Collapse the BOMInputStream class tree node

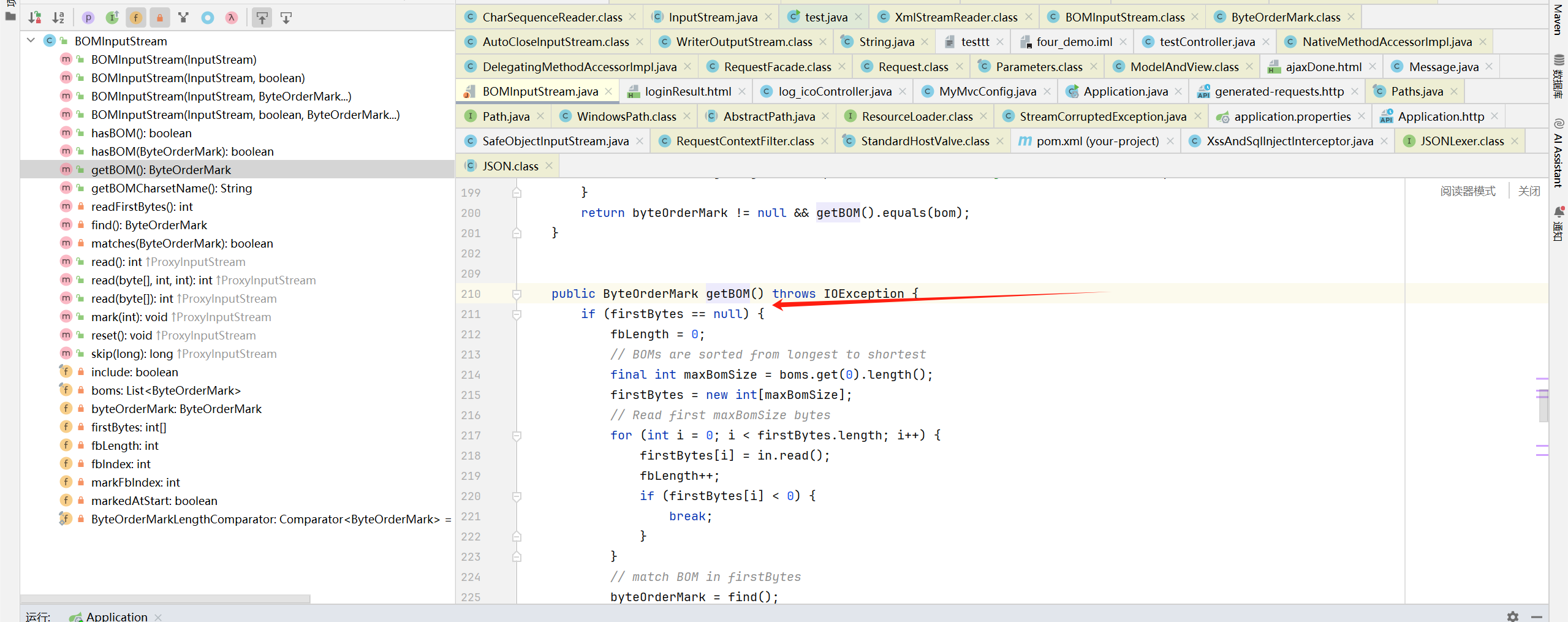(31, 40)
